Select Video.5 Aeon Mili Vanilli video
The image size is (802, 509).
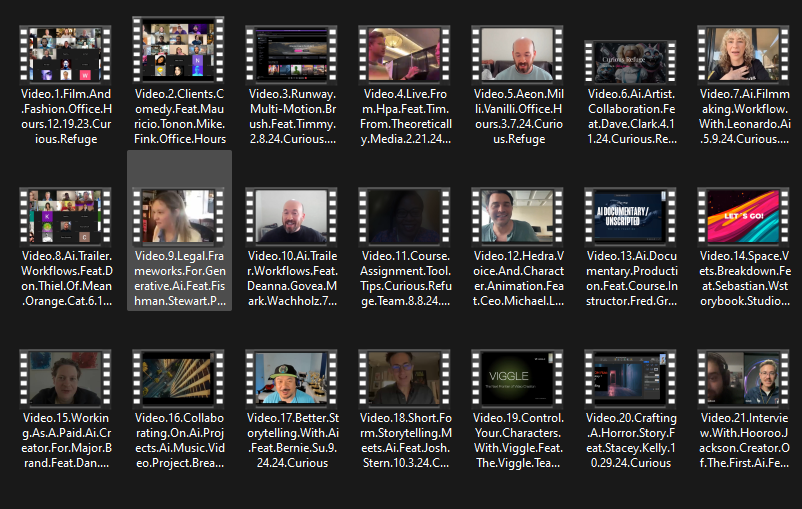click(x=518, y=54)
